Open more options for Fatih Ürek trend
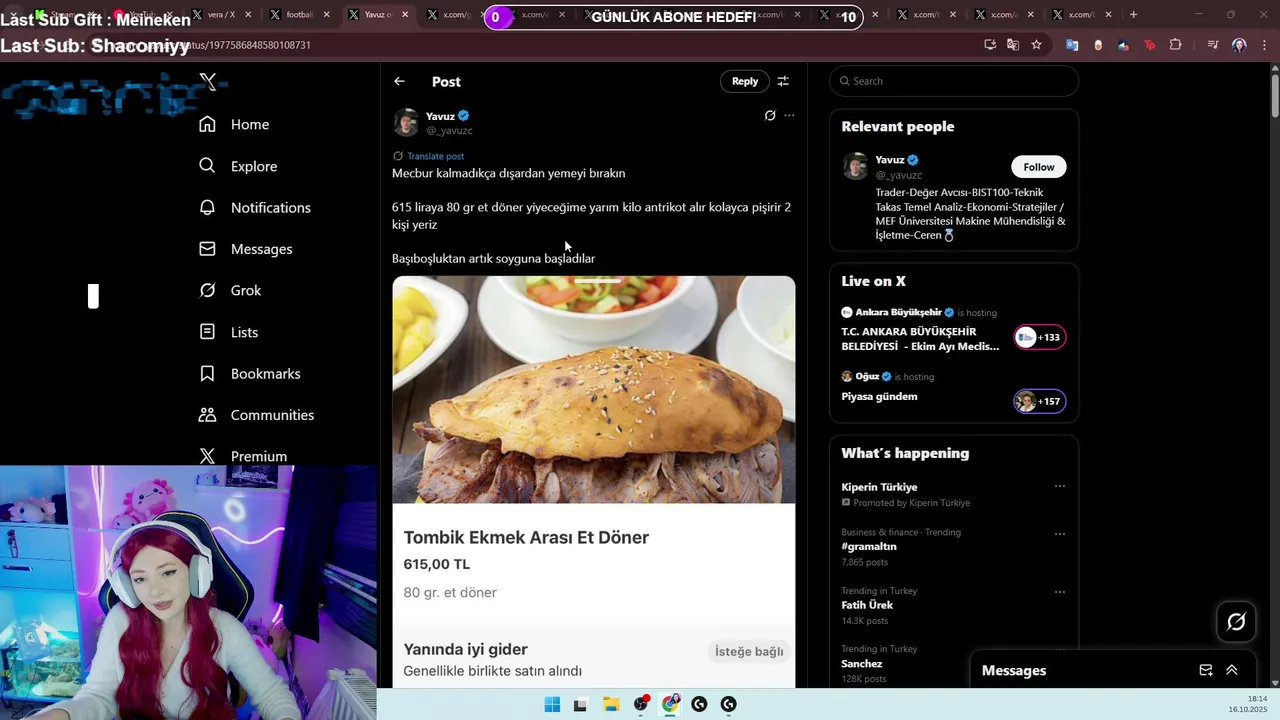Viewport: 1280px width, 720px height. (1060, 592)
